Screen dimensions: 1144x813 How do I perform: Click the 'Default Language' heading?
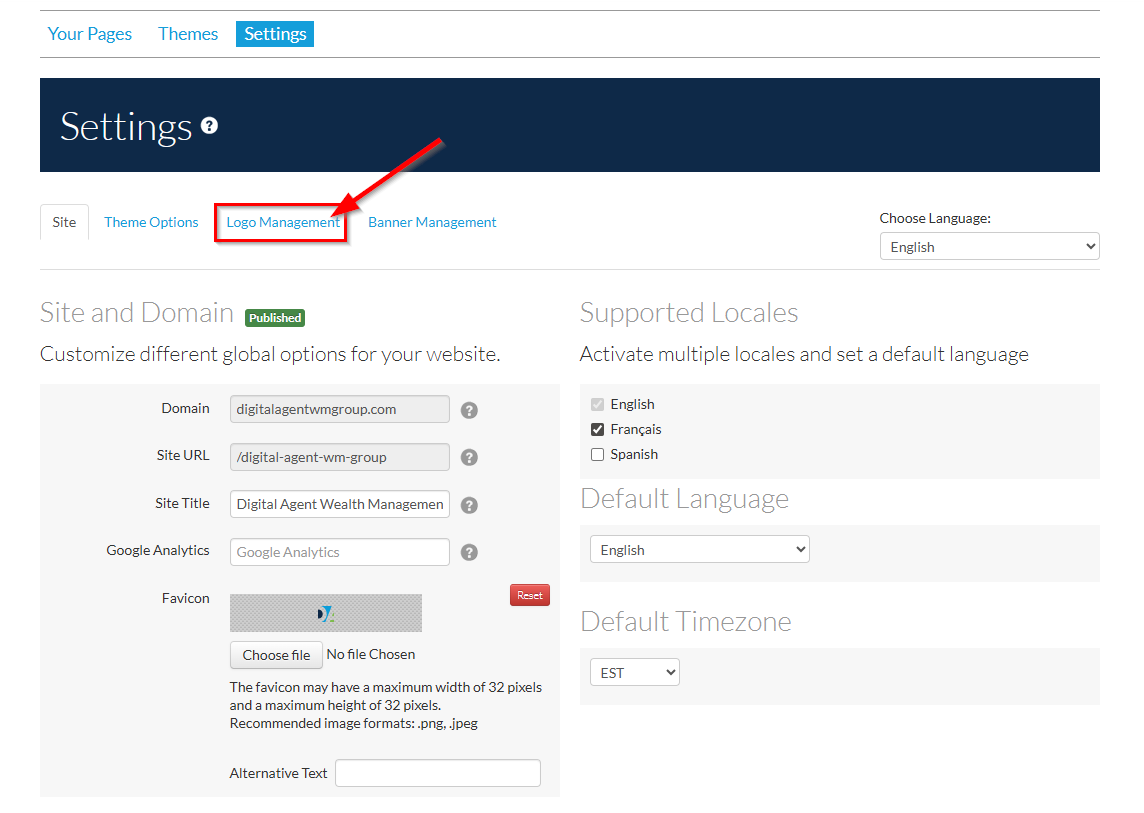click(x=684, y=498)
